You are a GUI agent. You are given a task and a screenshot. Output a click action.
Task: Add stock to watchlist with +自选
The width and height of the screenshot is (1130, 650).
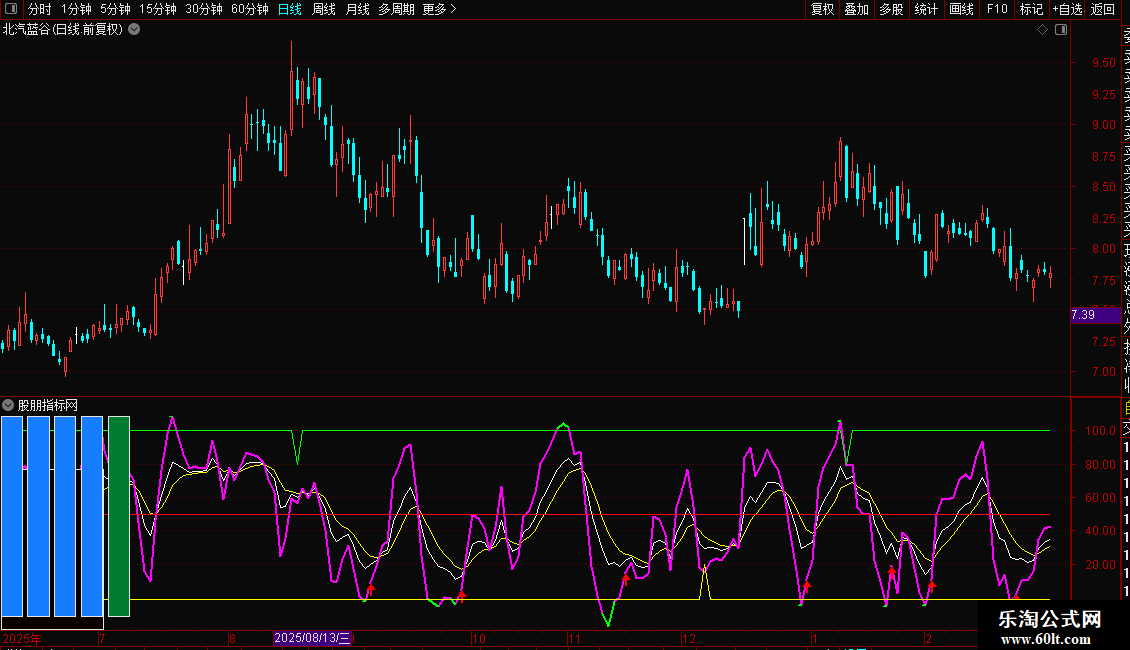click(x=1066, y=9)
